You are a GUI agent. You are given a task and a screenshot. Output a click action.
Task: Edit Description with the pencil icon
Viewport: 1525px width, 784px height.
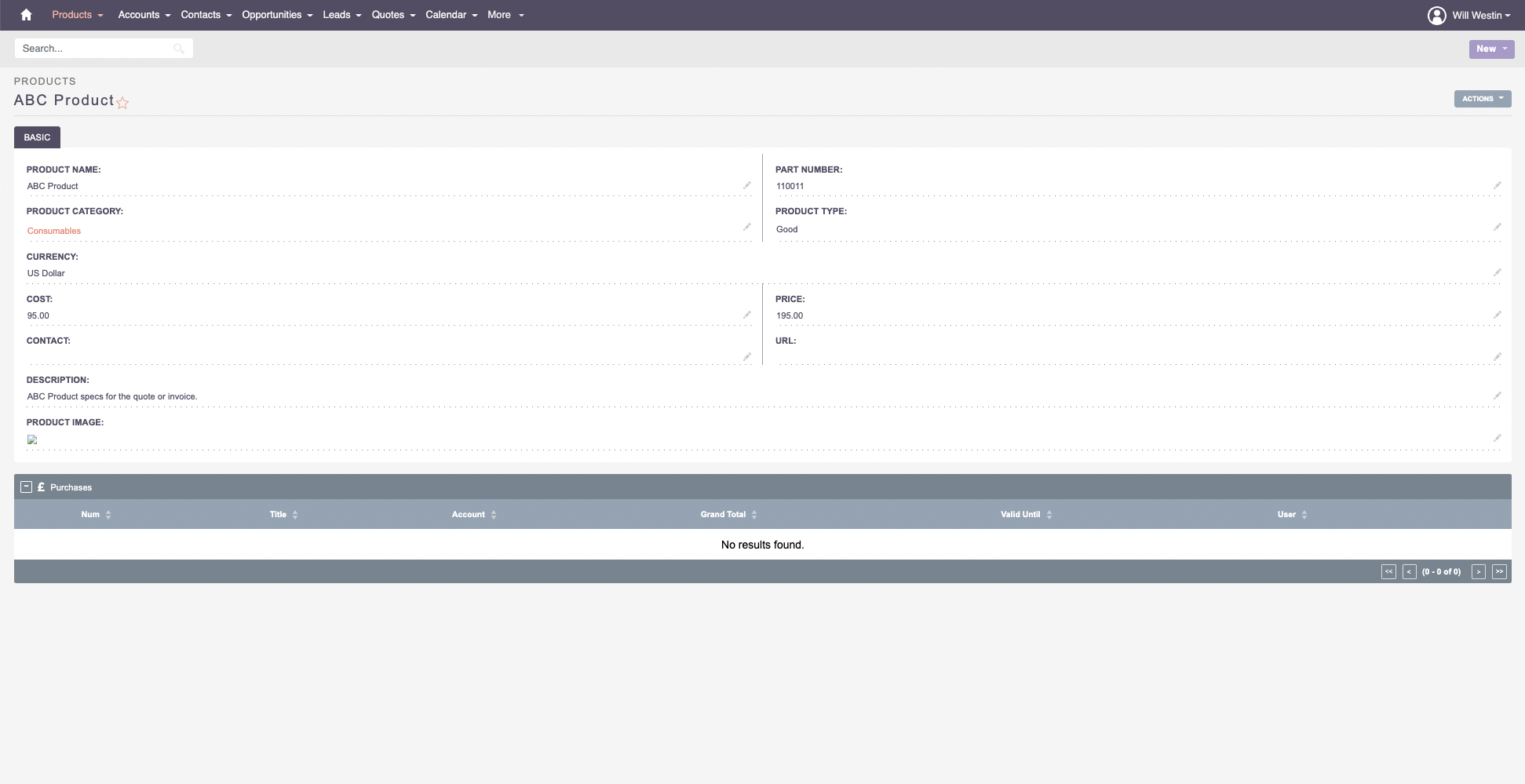1498,396
